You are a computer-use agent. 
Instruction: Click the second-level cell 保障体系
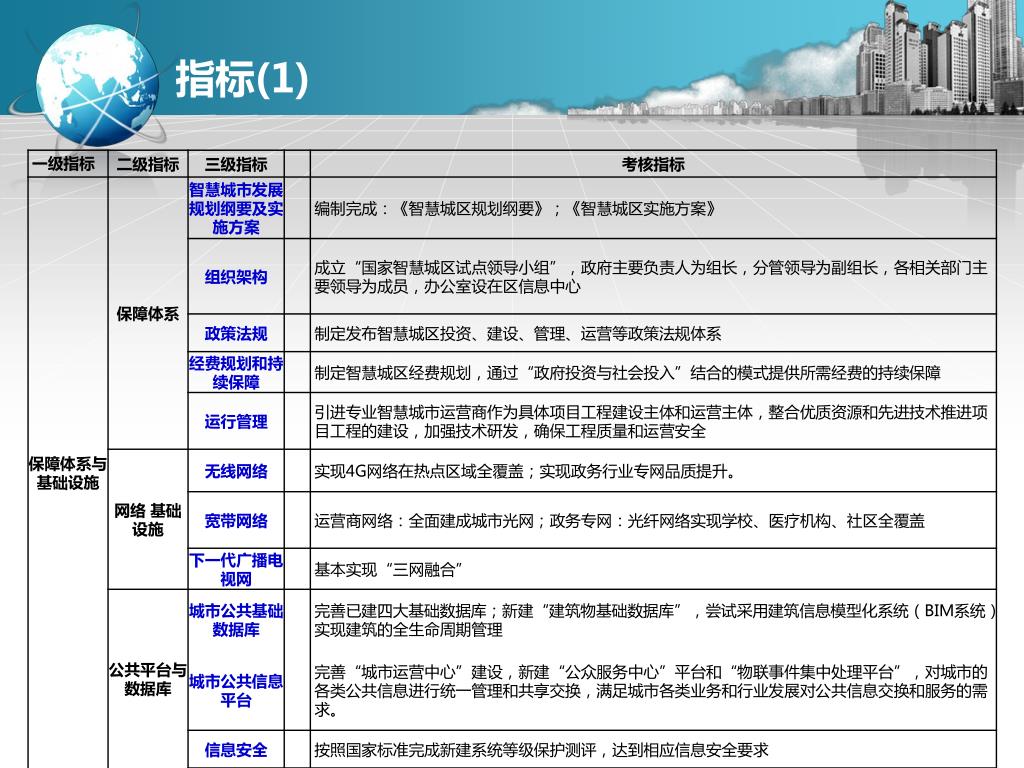point(148,314)
